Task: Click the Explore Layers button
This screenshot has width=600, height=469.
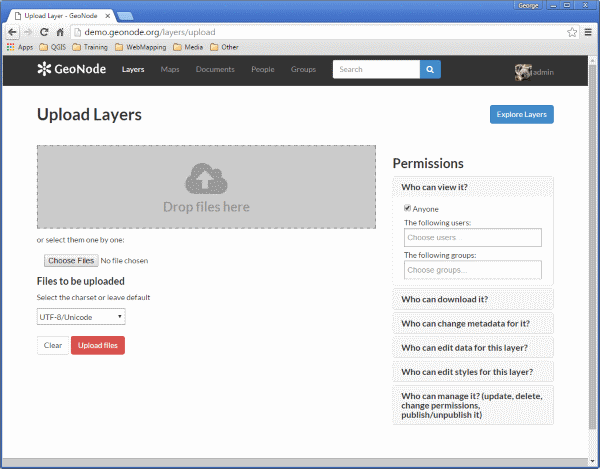Action: pos(522,114)
